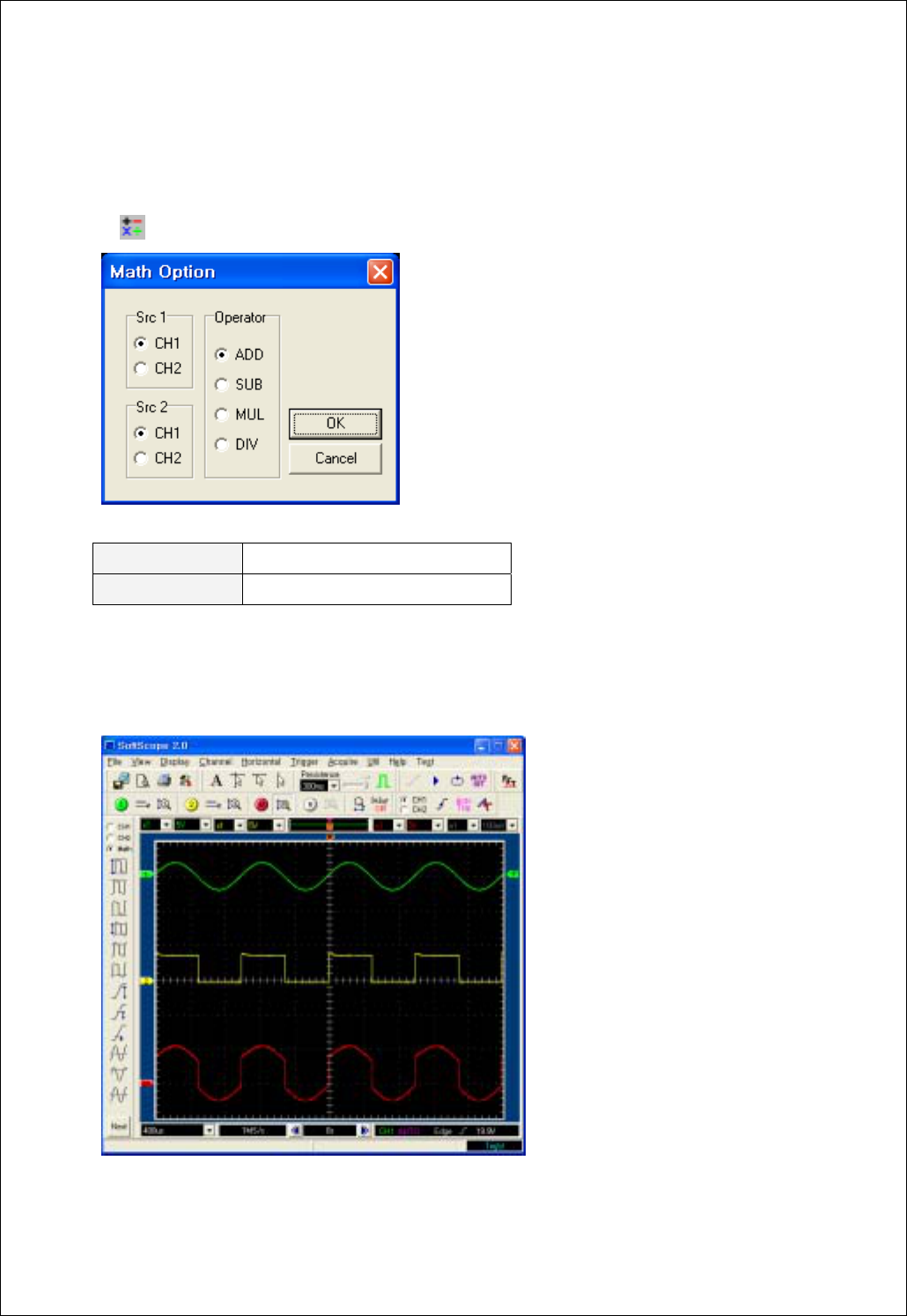Open the Acquire menu in SoftScope
Image resolution: width=907 pixels, height=1316 pixels.
coord(343,762)
